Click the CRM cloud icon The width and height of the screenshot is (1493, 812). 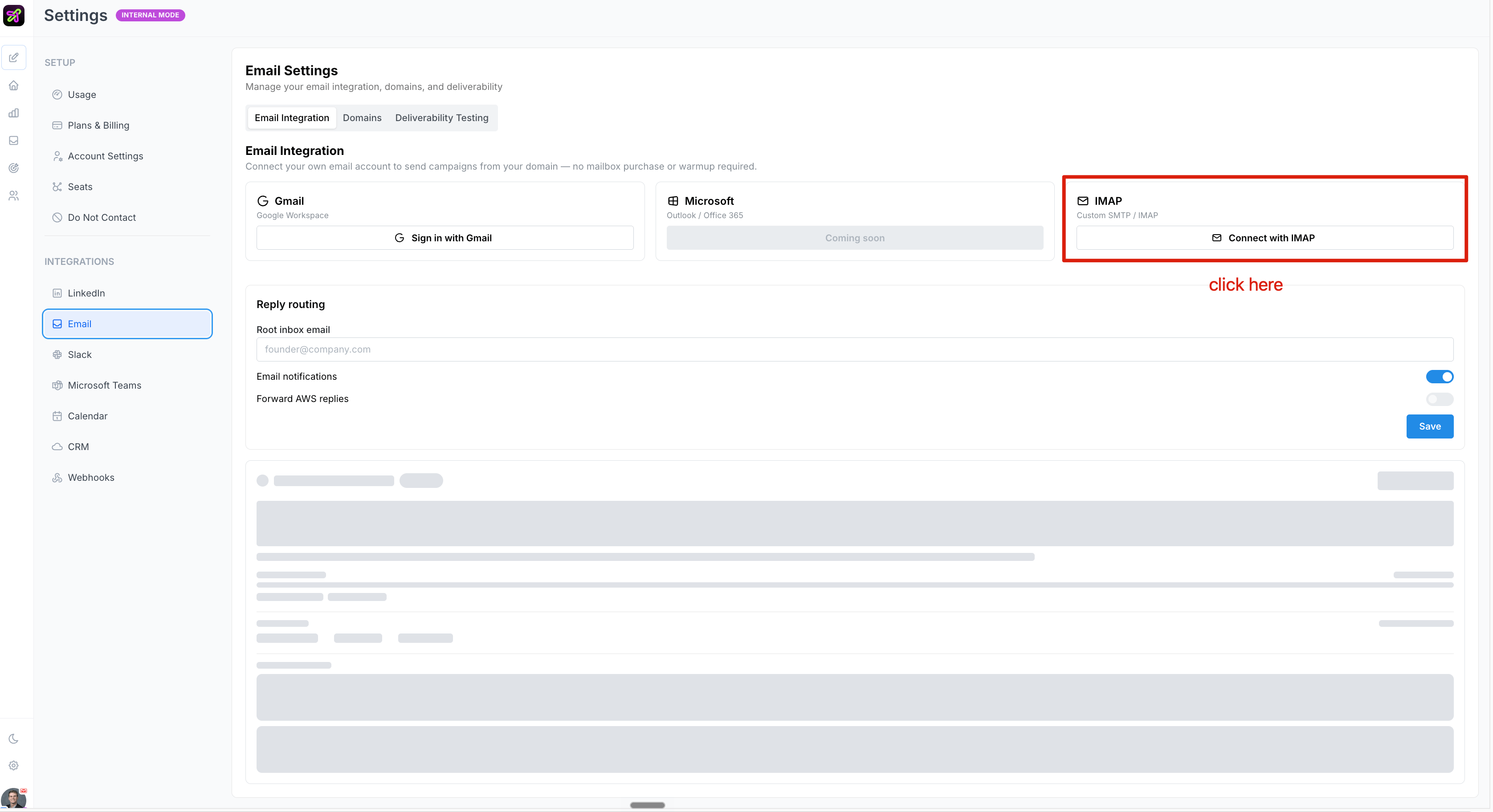point(57,447)
